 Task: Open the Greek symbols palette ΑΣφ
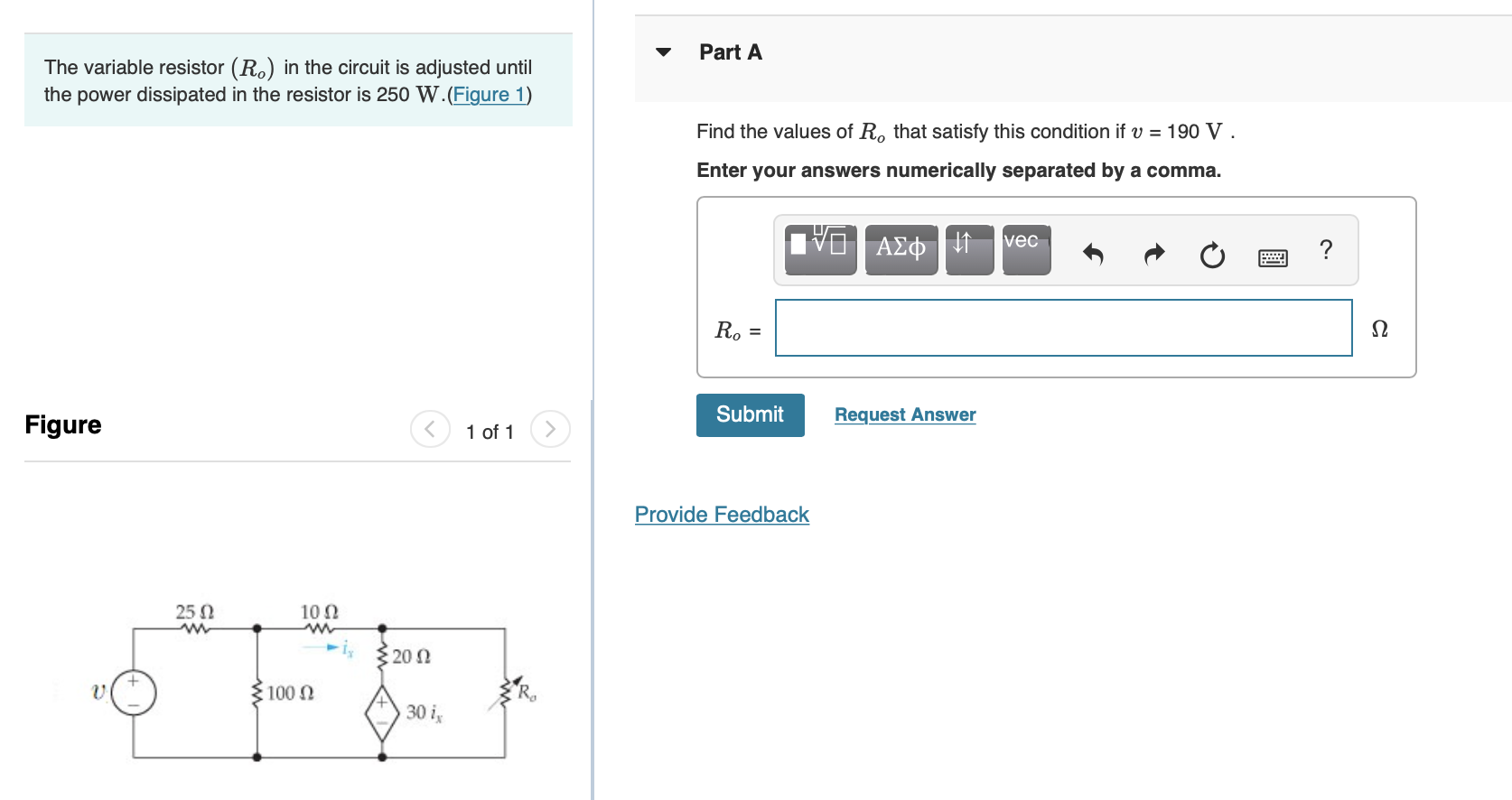point(901,250)
